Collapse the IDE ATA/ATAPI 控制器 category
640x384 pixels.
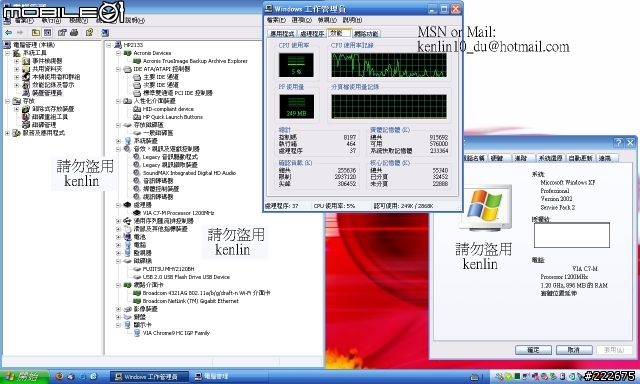click(x=118, y=69)
